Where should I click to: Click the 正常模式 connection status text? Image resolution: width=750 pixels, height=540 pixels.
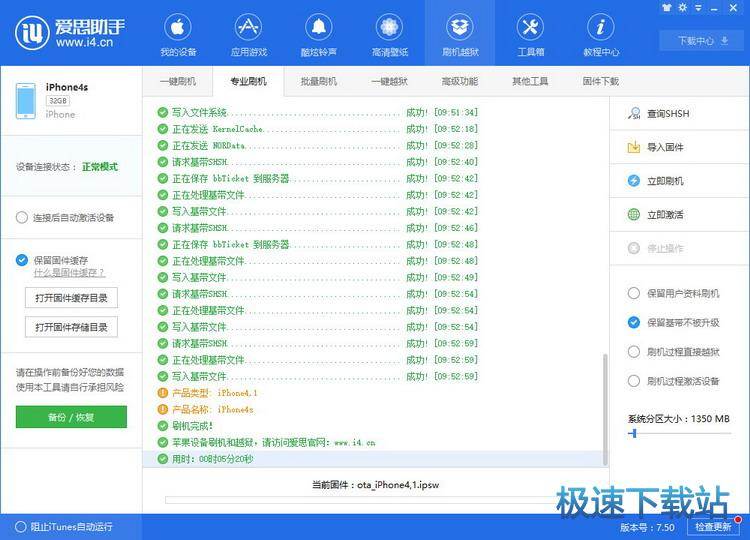point(100,166)
